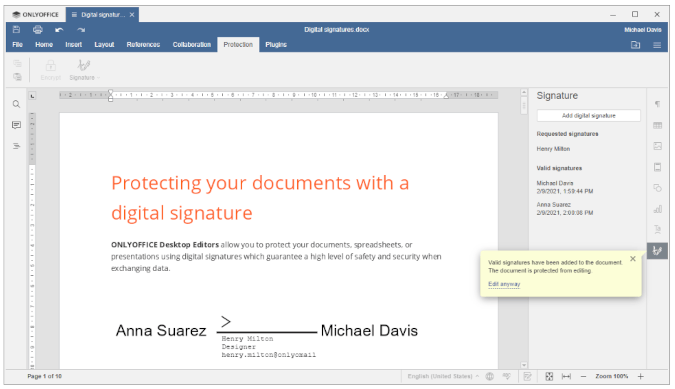The width and height of the screenshot is (675, 389).
Task: Toggle track changes icon in status bar
Action: tap(527, 377)
